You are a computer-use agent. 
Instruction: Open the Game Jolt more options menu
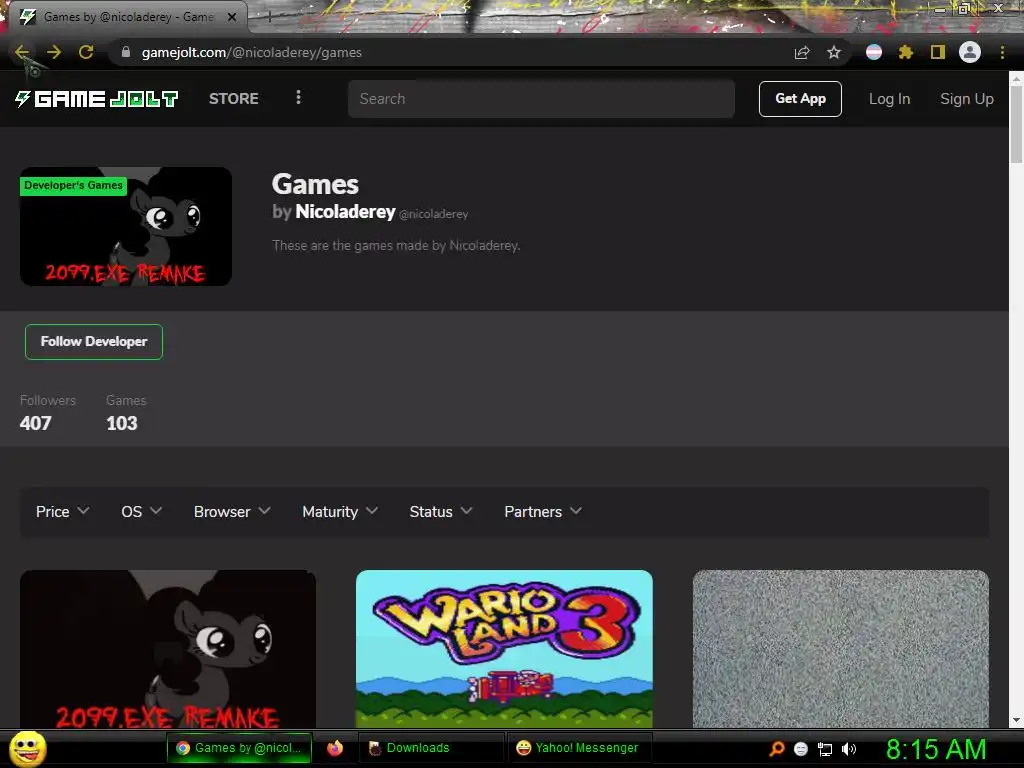pos(298,97)
